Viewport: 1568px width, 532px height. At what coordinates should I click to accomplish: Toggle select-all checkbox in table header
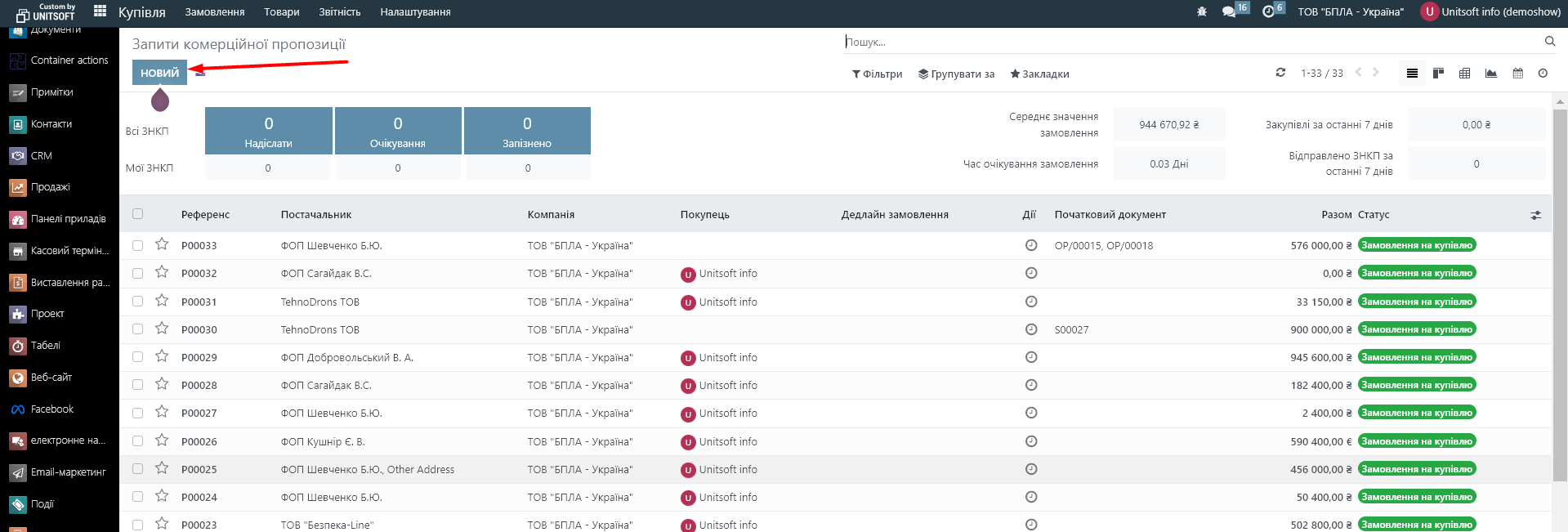[x=137, y=214]
